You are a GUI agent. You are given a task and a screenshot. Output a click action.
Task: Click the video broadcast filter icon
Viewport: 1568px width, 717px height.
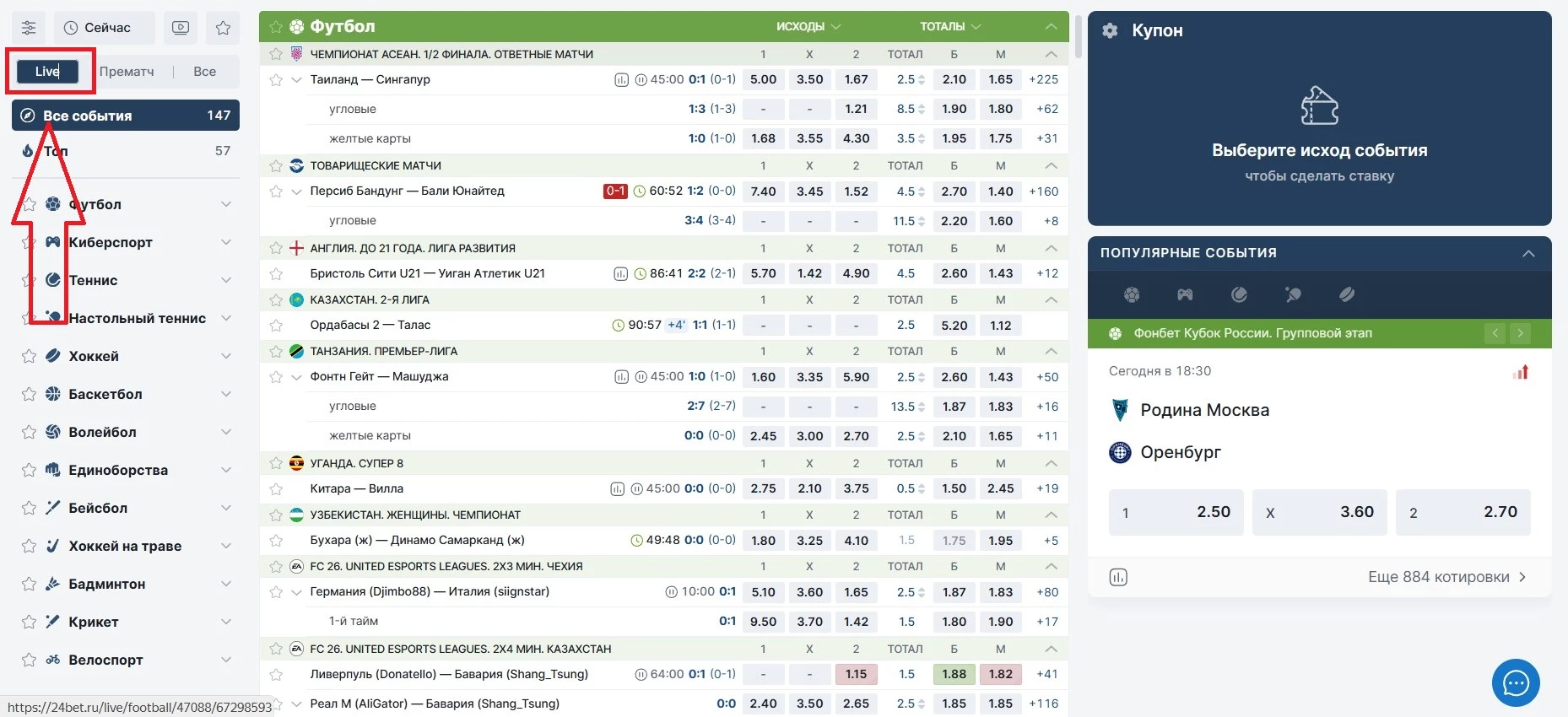pos(181,28)
